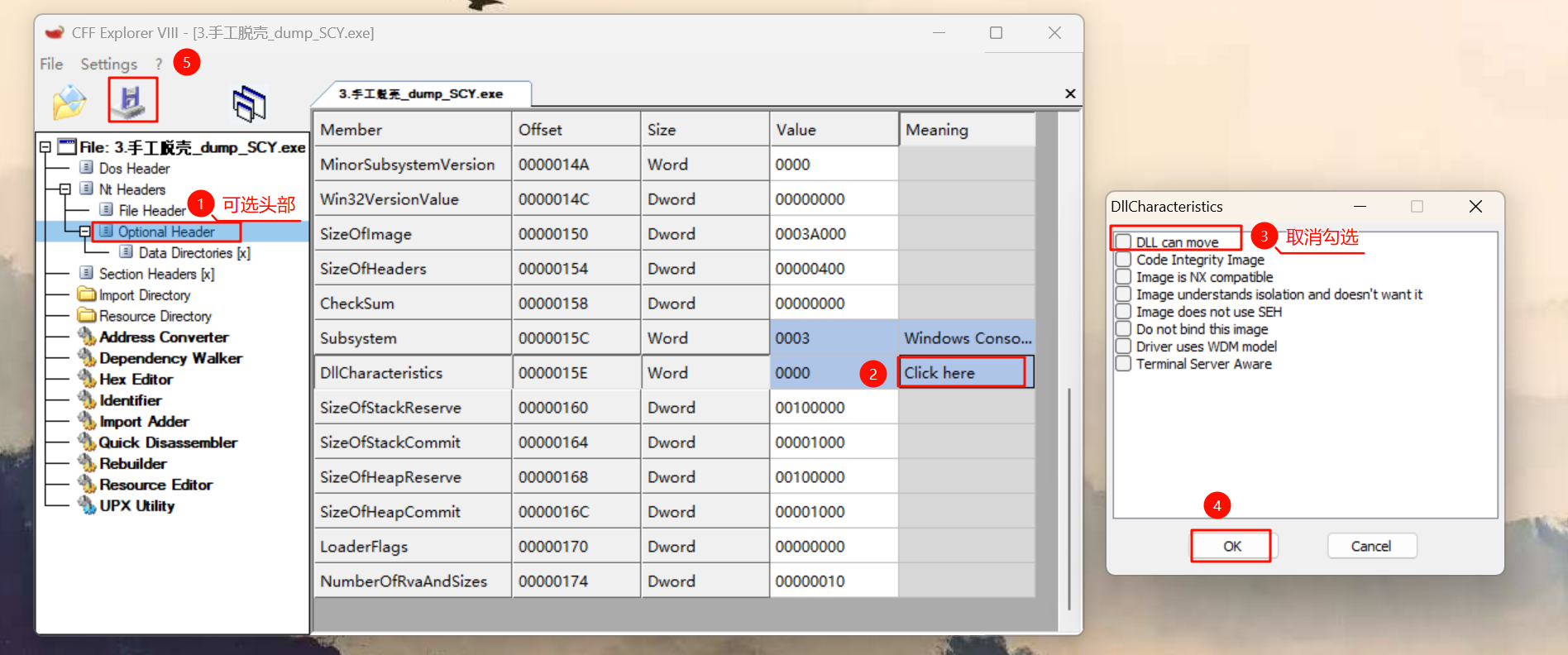The image size is (1568, 655).
Task: Toggle Image is NX compatible checkbox
Action: pos(1123,277)
